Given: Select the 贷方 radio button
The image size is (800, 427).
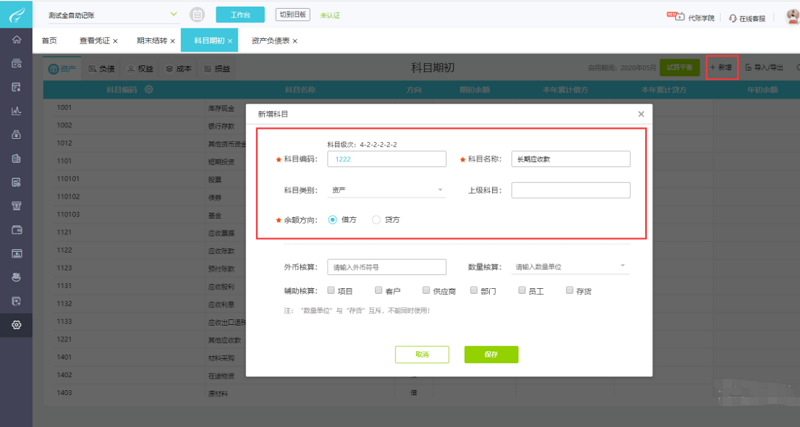Looking at the screenshot, I should (376, 220).
